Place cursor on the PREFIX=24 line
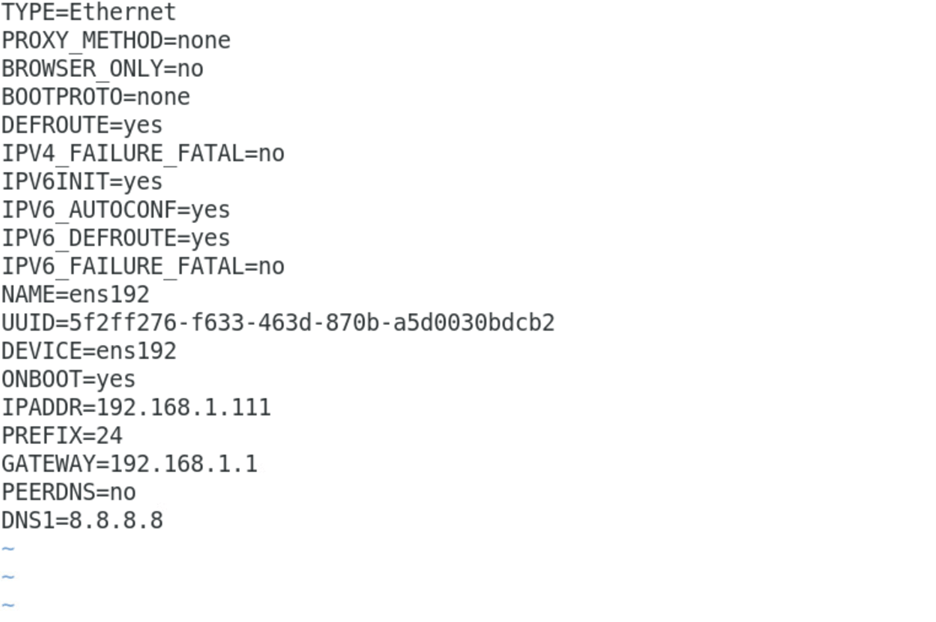 (61, 436)
